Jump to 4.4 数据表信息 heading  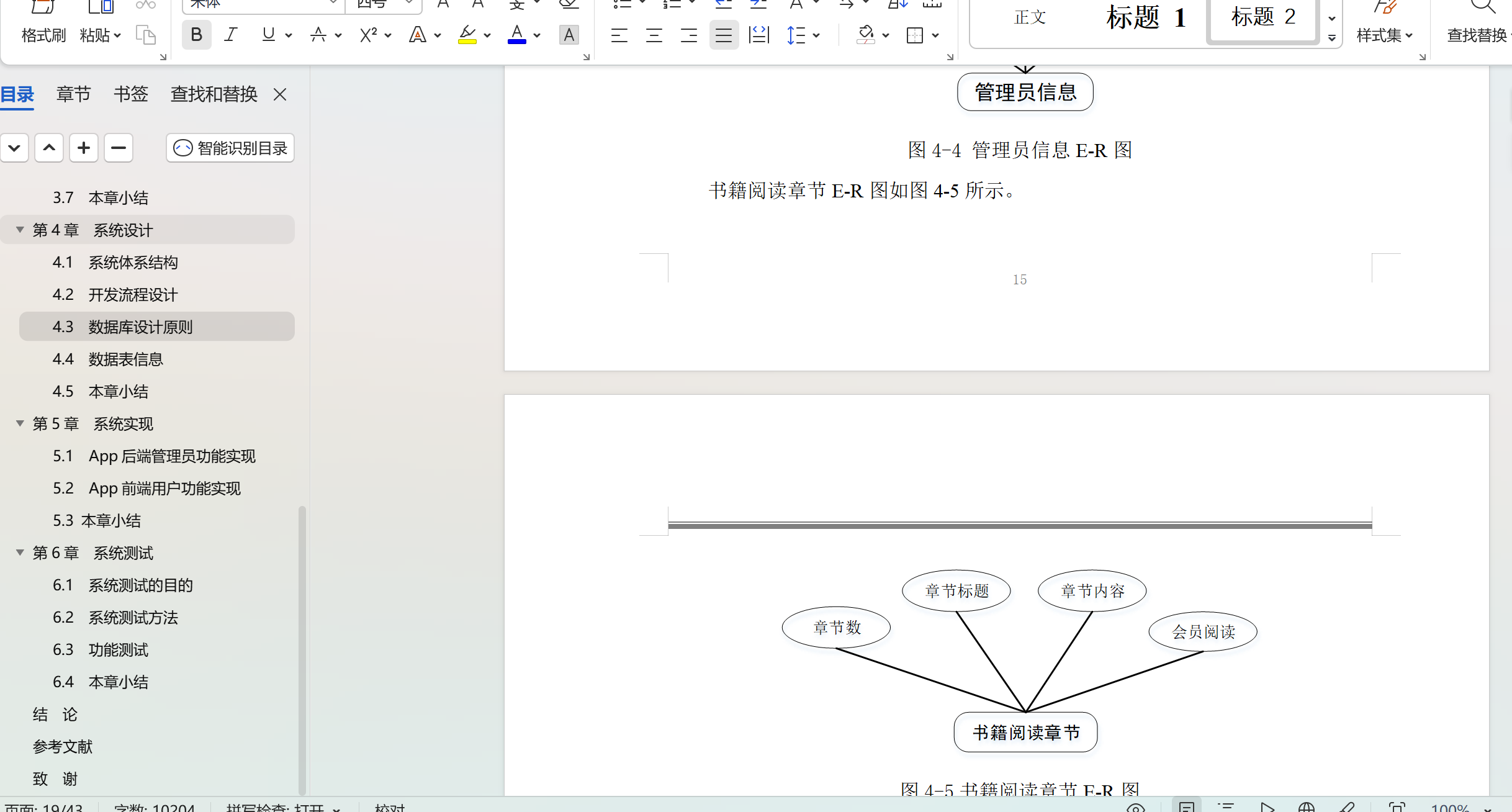125,359
